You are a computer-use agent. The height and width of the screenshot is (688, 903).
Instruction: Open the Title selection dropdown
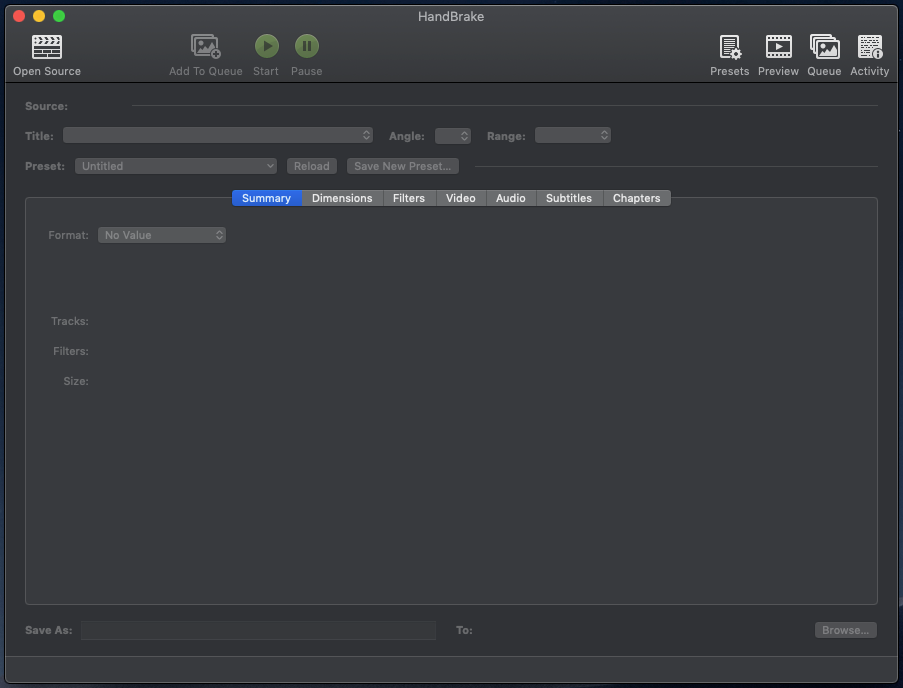click(217, 135)
